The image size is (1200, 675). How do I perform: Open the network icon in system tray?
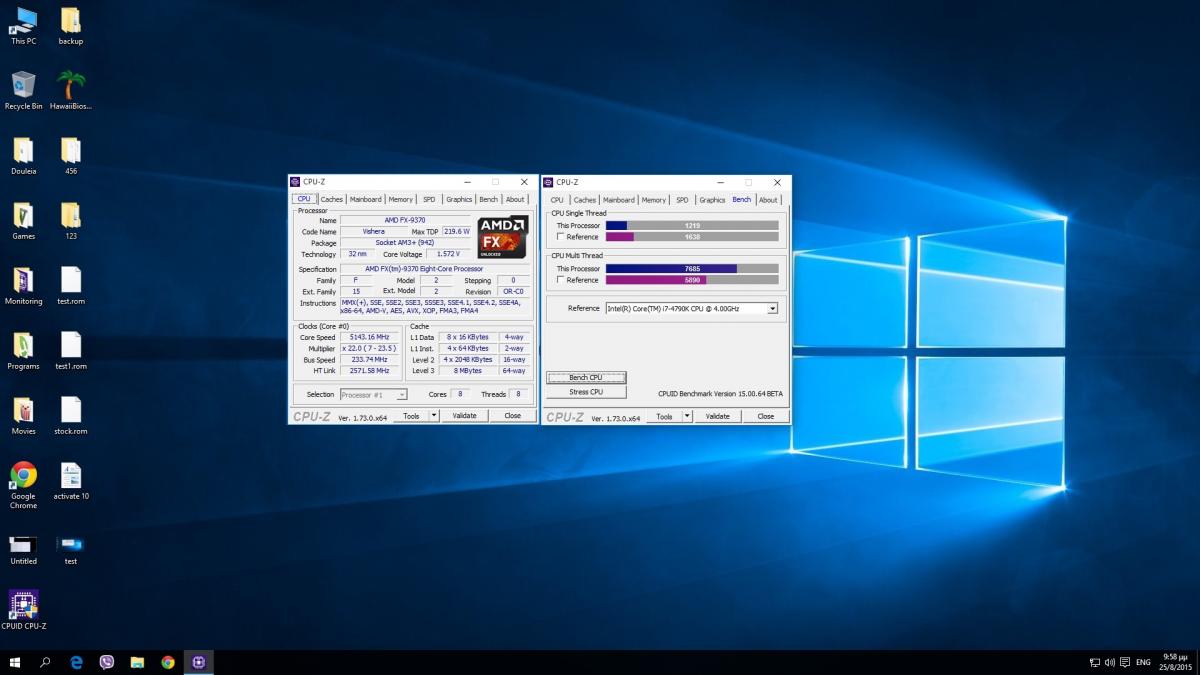tap(1095, 662)
